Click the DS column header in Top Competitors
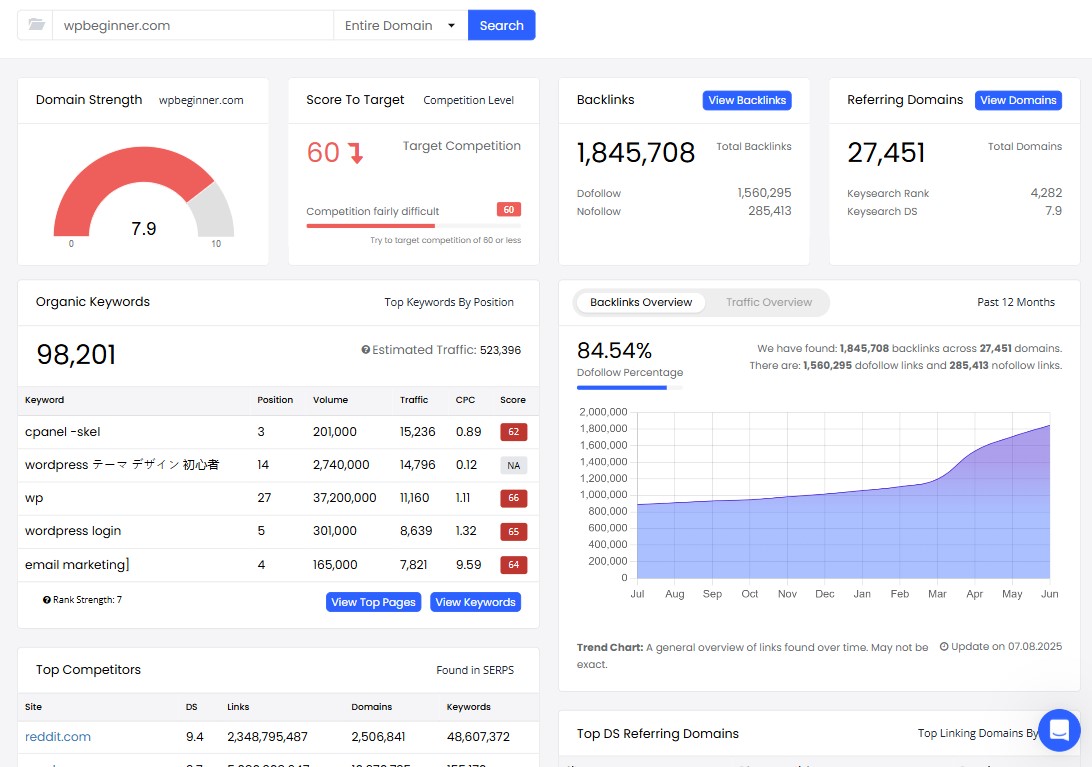 192,707
